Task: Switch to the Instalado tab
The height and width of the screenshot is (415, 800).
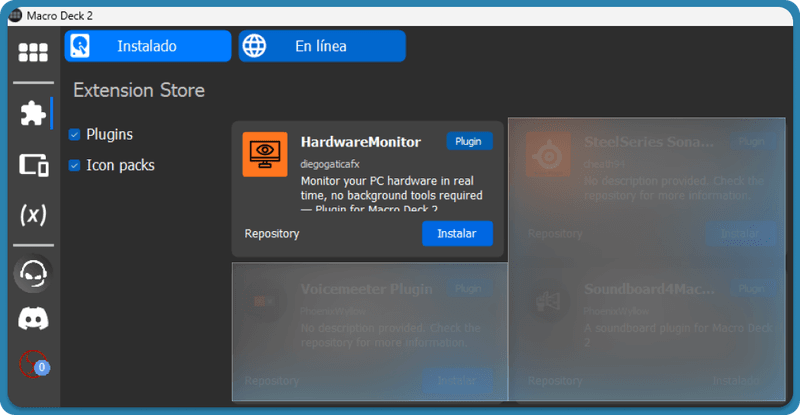Action: [148, 46]
